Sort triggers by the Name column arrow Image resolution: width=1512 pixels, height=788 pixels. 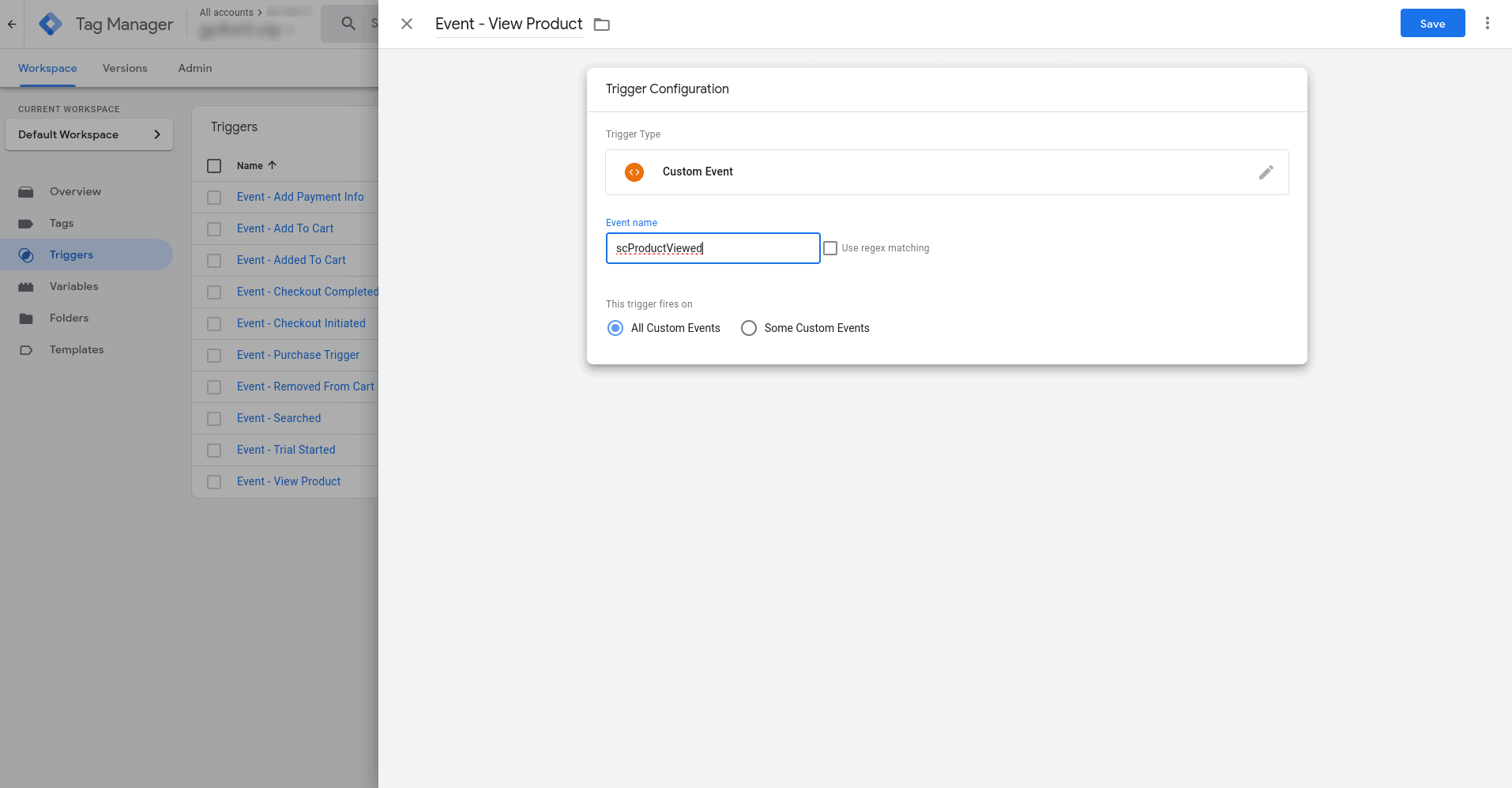tap(273, 165)
